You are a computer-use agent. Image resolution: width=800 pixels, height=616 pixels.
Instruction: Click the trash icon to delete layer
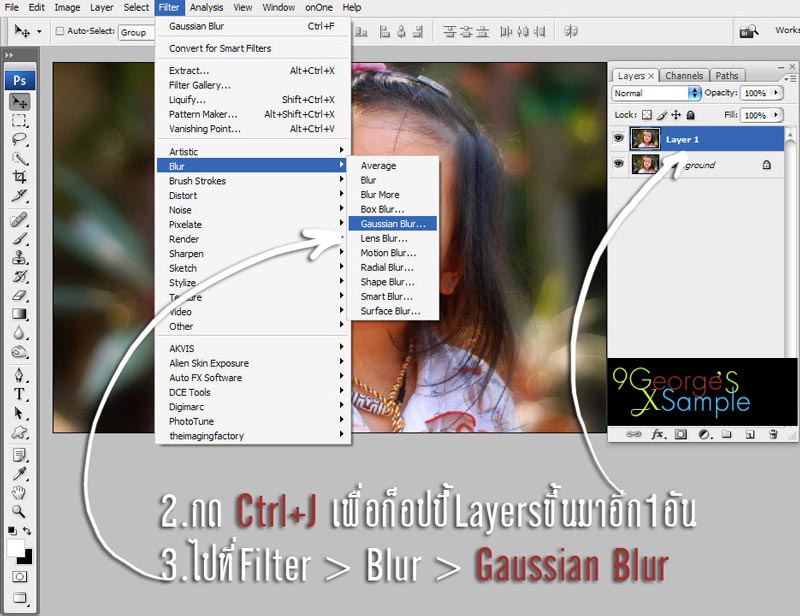click(773, 434)
